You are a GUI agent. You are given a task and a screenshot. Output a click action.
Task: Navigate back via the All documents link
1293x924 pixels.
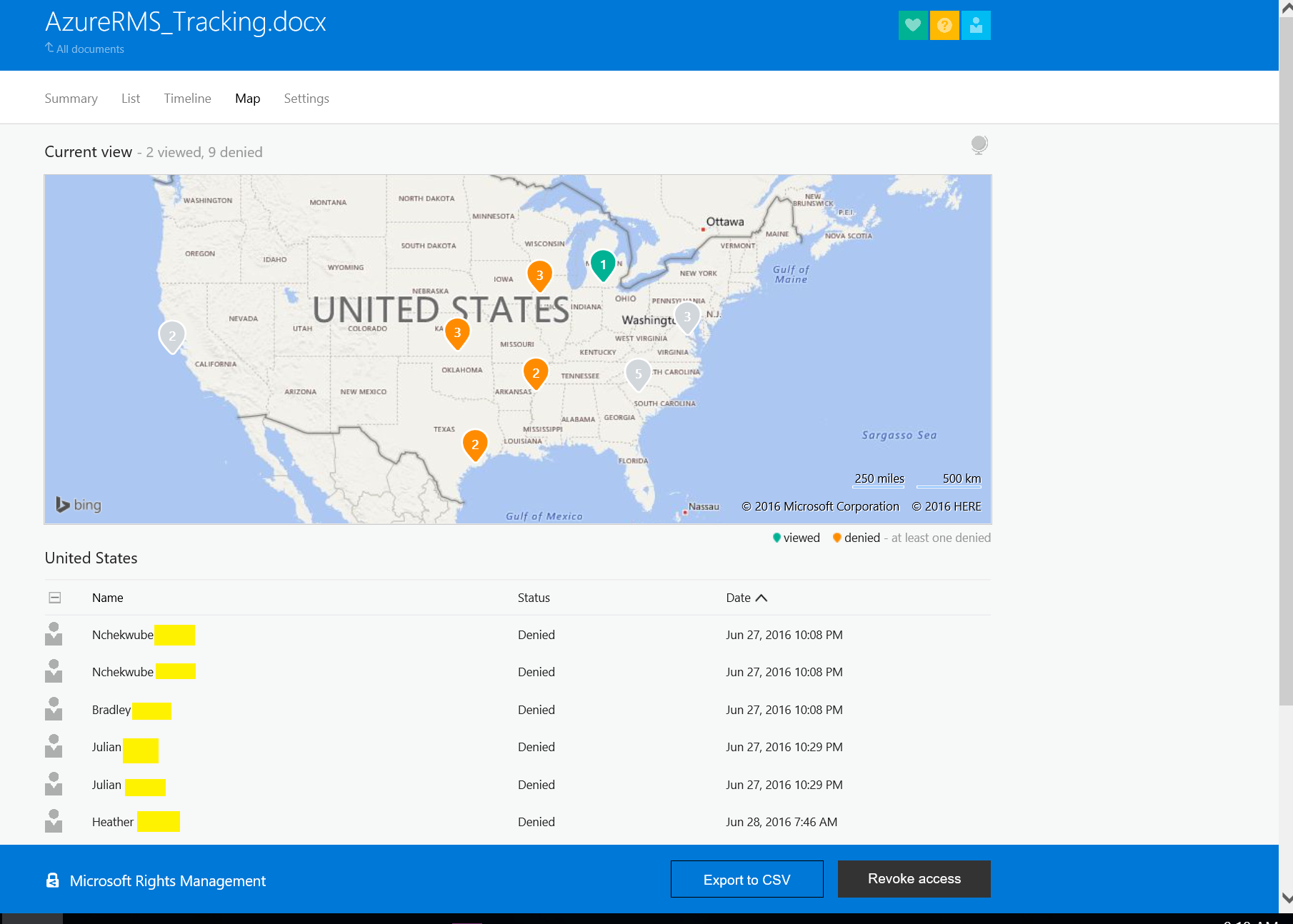(x=84, y=49)
